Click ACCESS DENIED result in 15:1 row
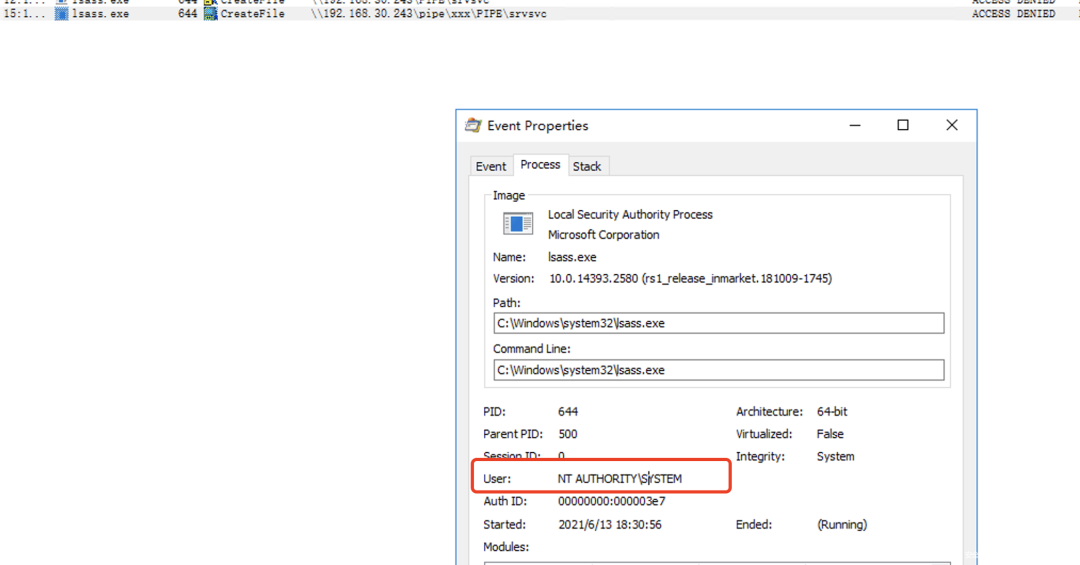 1013,14
